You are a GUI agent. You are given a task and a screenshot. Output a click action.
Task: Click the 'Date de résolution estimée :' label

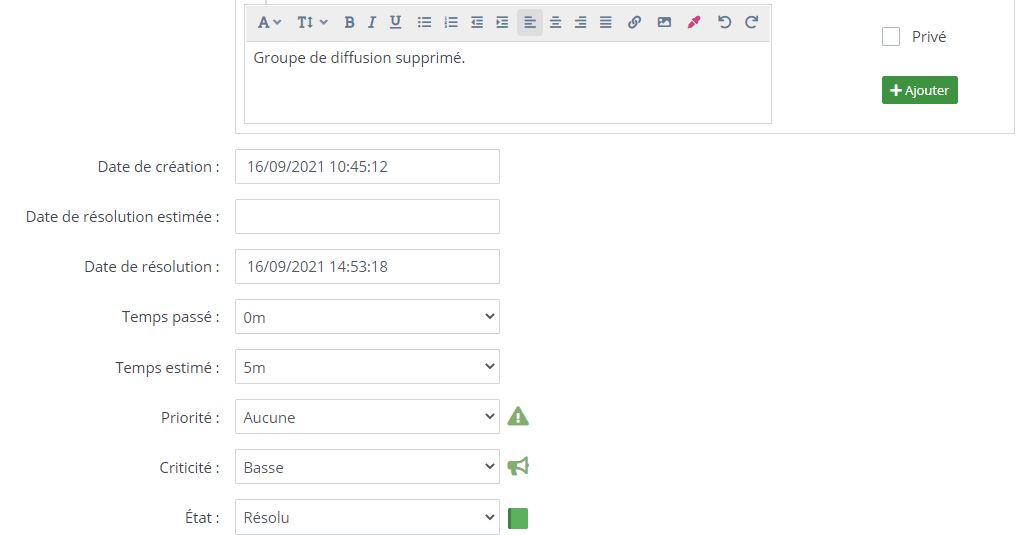[123, 216]
